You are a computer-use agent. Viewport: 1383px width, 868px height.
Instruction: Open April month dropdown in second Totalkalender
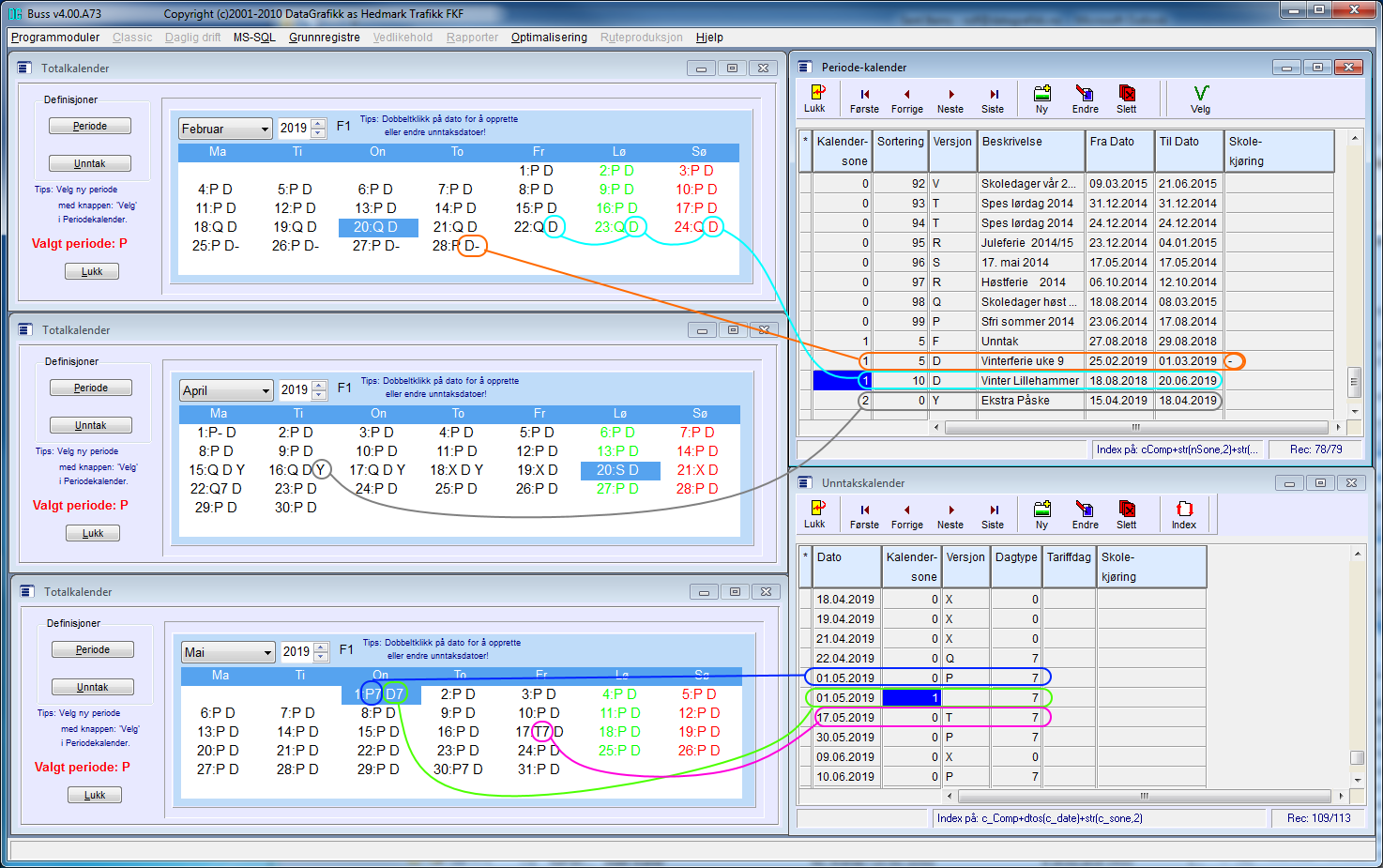pos(266,390)
